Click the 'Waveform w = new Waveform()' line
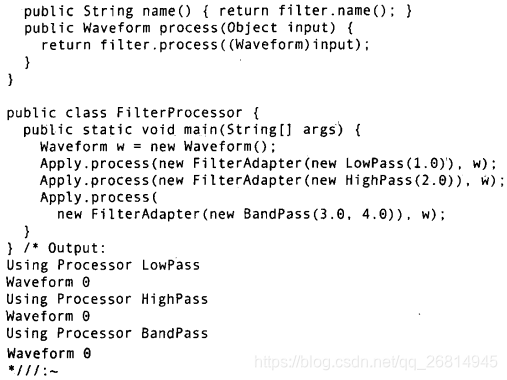This screenshot has height=380, width=507. point(158,146)
